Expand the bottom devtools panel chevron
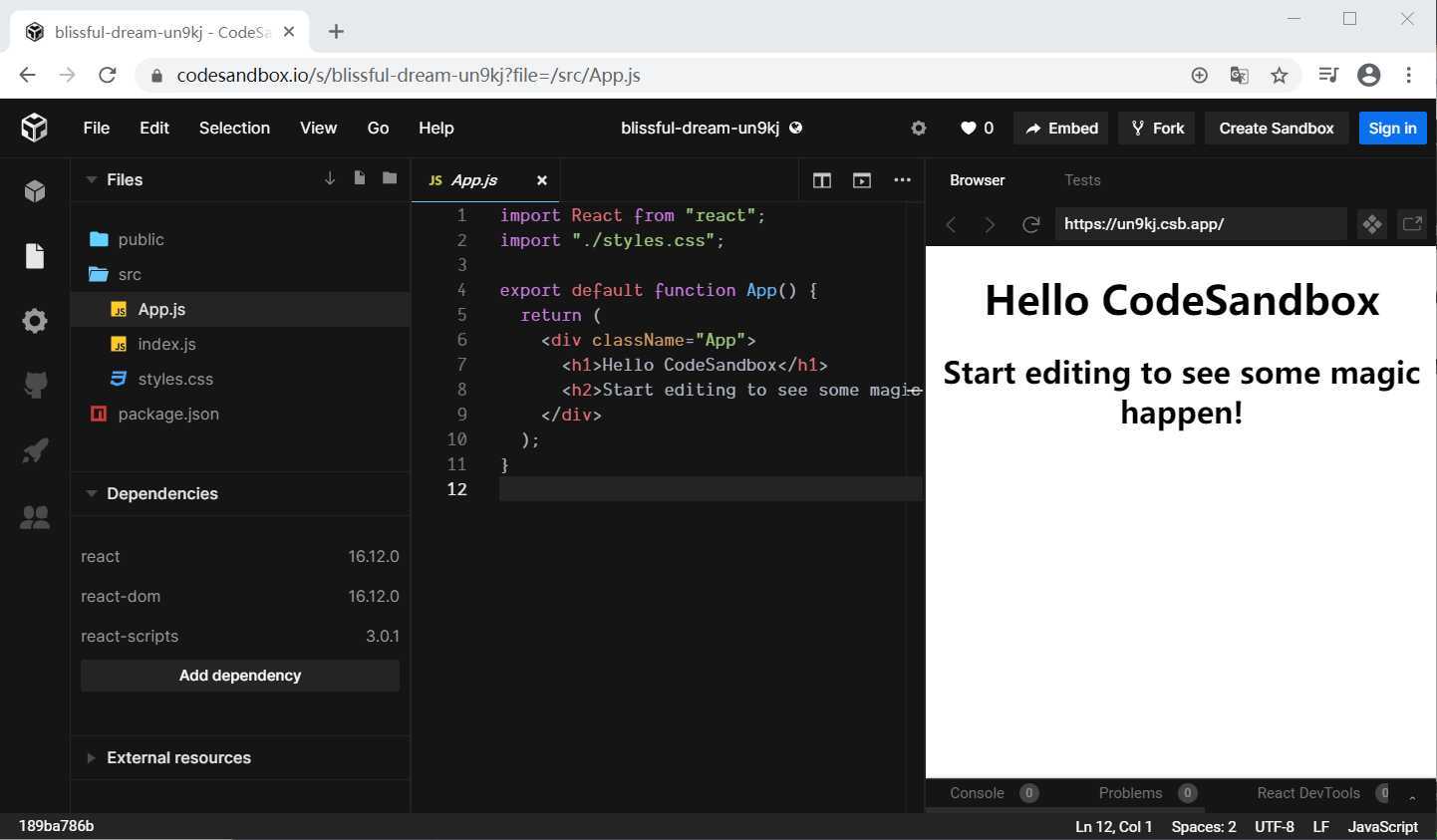 point(1412,796)
